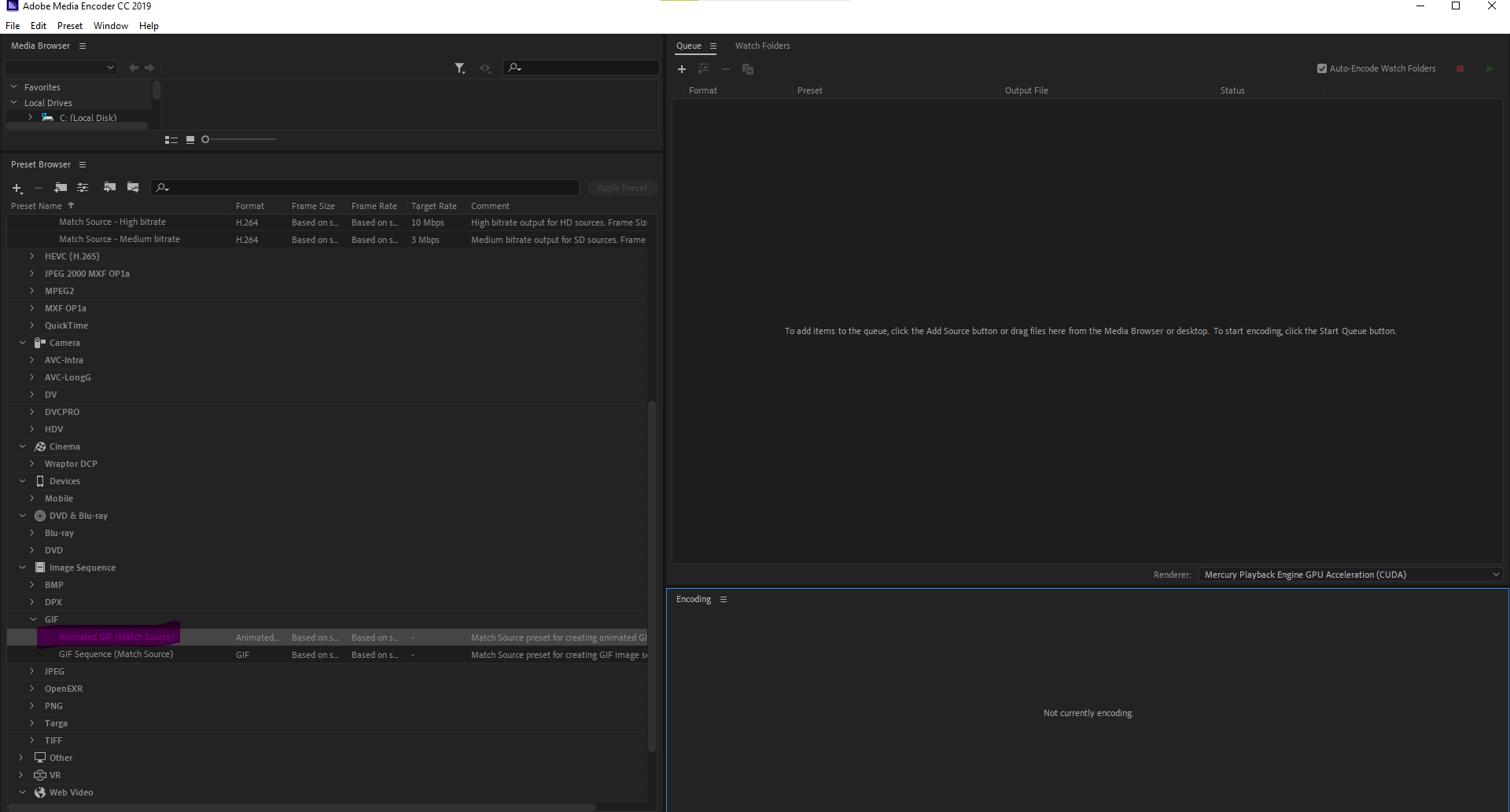1510x812 pixels.
Task: Open the file type filter funnel
Action: tap(460, 68)
